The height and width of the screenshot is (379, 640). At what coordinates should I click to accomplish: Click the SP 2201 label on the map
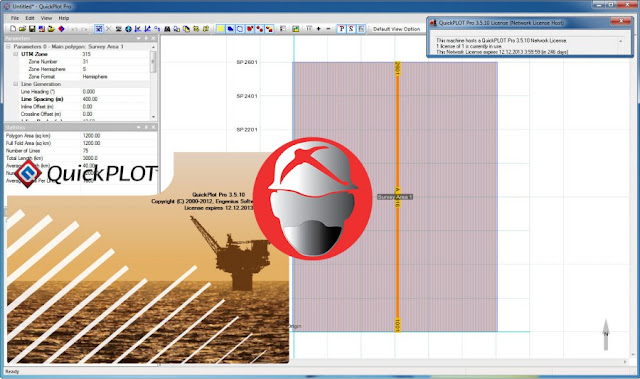[x=247, y=130]
